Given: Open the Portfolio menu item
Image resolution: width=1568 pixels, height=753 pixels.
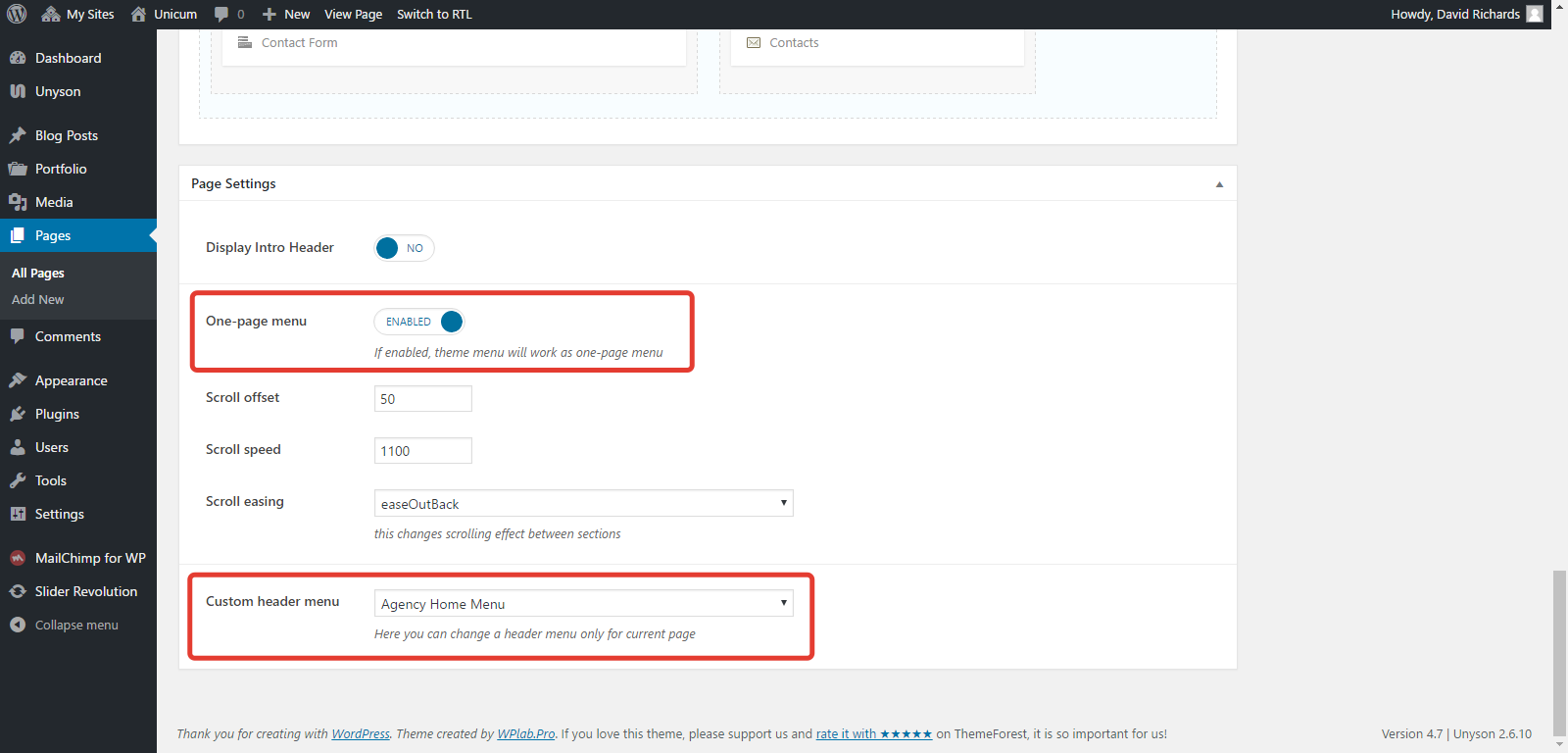Looking at the screenshot, I should 78,169.
